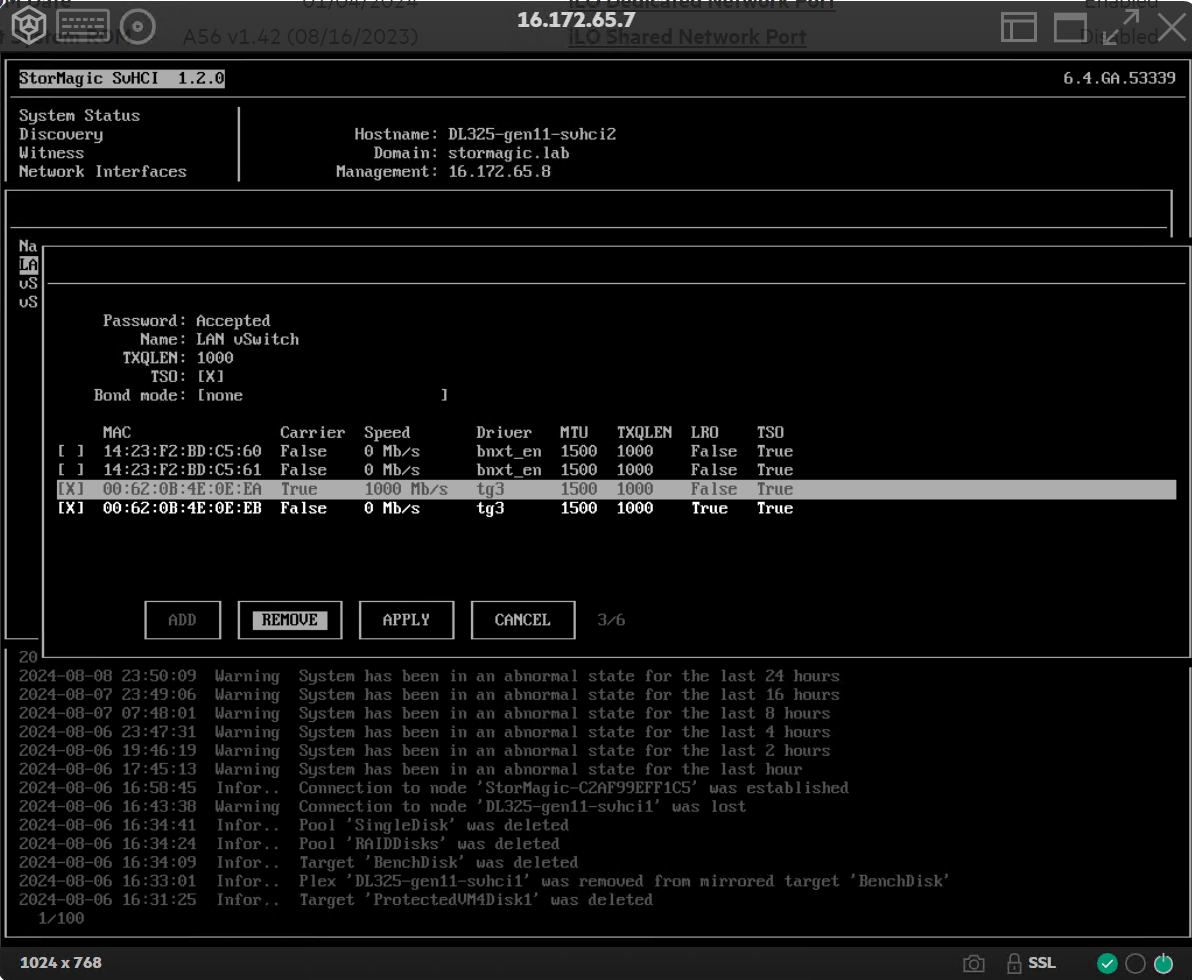Select Network Interfaces menu item
The image size is (1192, 980).
[x=103, y=172]
